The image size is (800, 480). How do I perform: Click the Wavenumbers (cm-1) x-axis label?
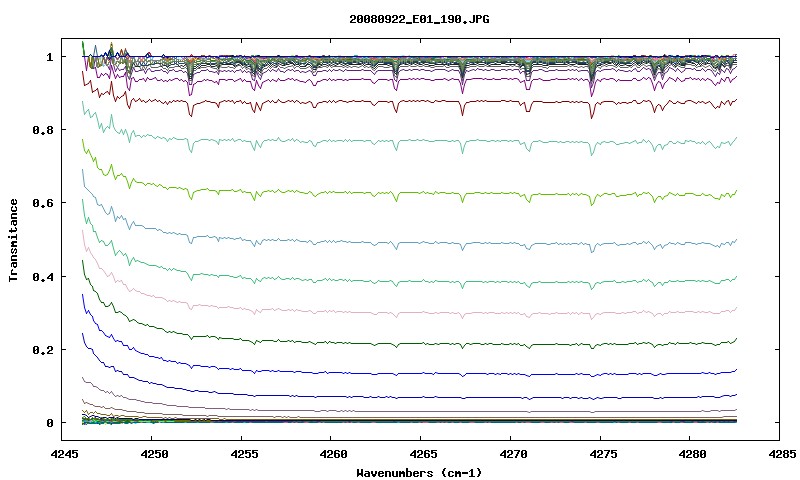click(x=419, y=473)
